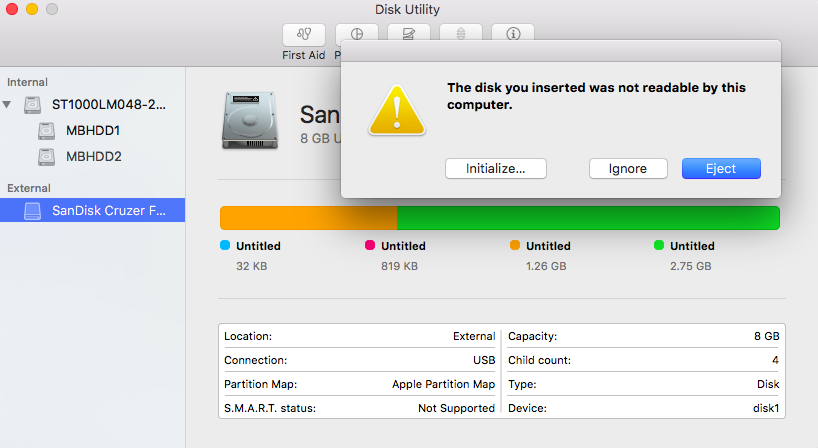Select the green partition bar segment
The image size is (818, 448).
(x=588, y=218)
